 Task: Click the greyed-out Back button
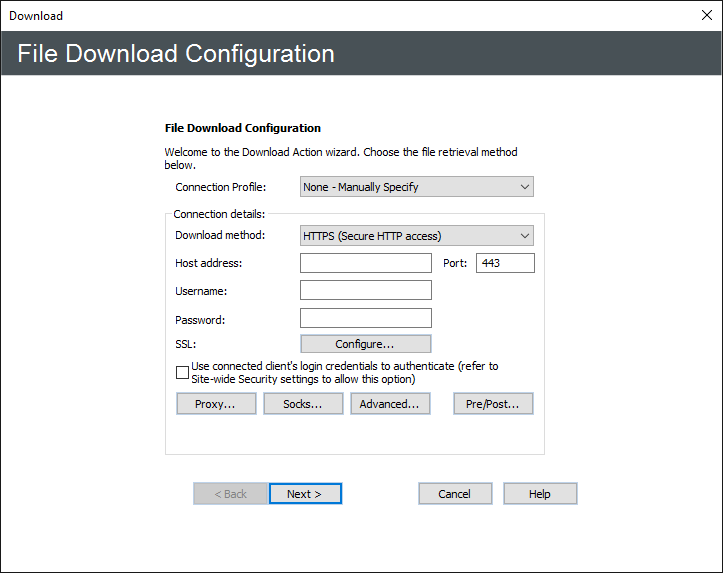pyautogui.click(x=230, y=494)
